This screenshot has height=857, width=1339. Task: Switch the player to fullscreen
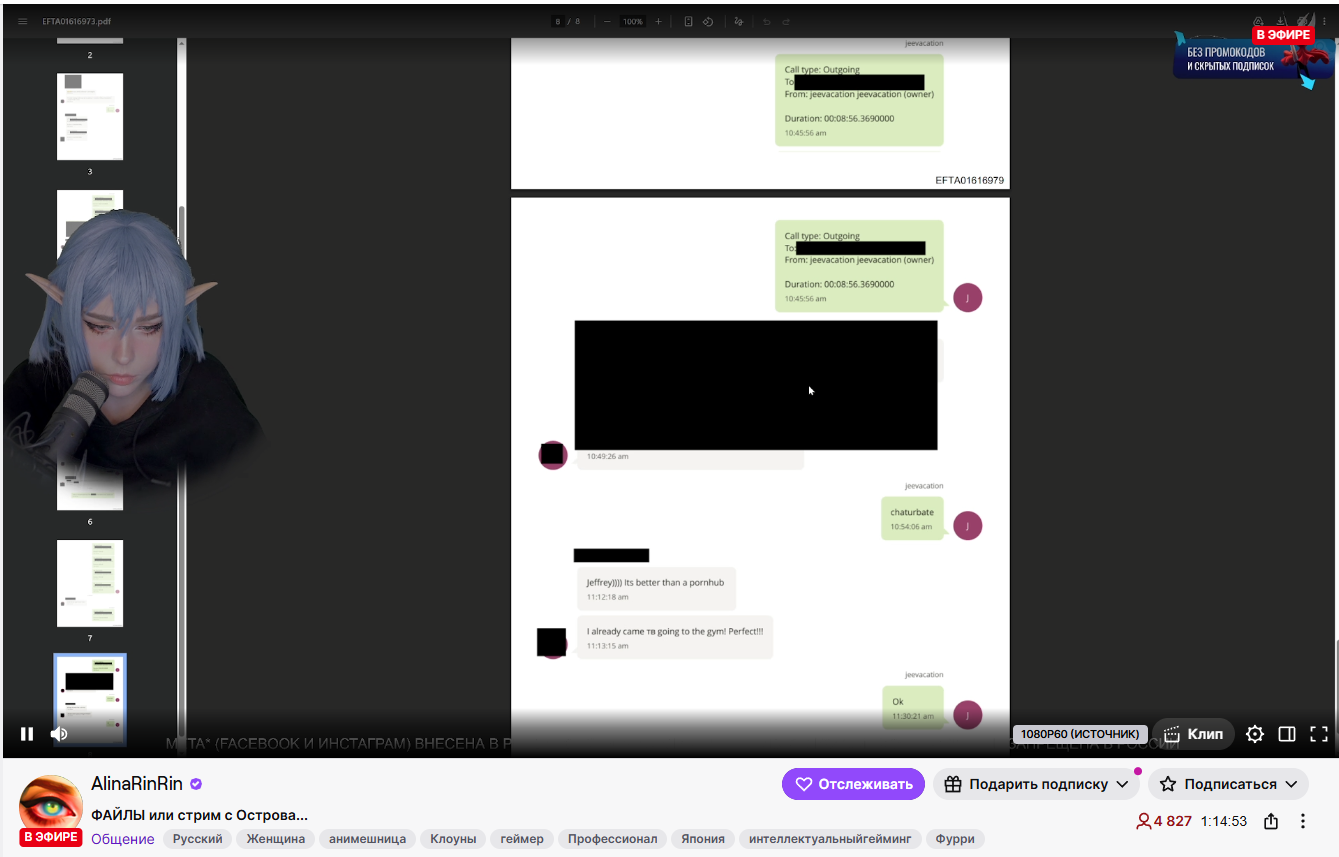[1319, 734]
